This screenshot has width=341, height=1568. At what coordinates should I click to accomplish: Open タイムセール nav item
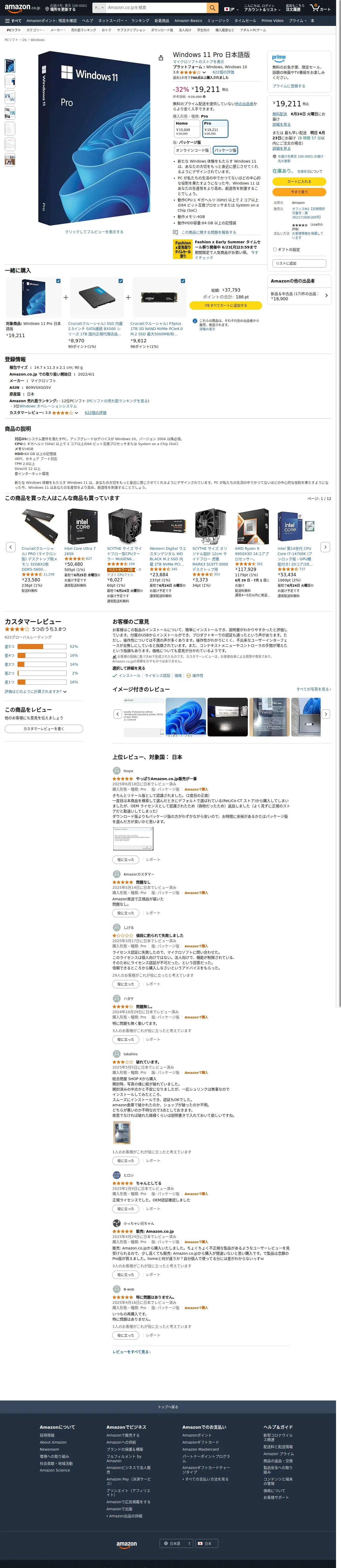[x=245, y=21]
